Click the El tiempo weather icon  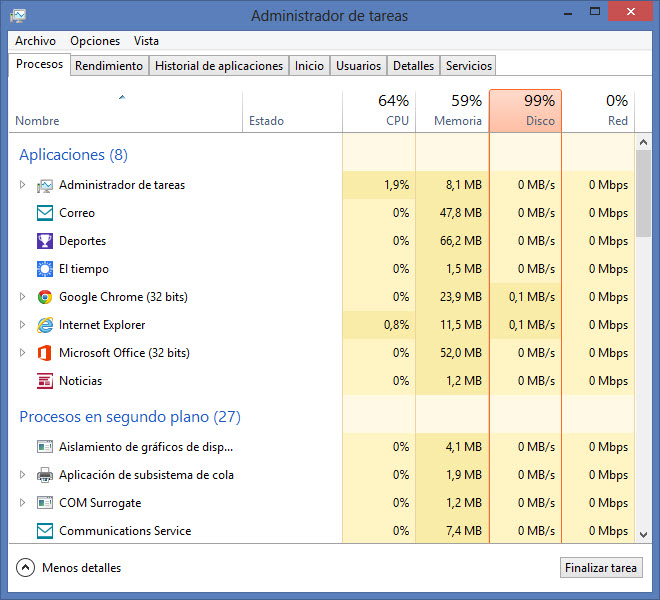[45, 269]
